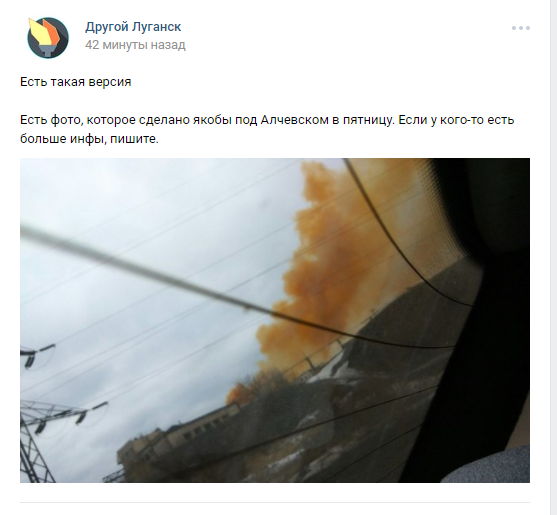Open the three-dot post options menu
557x515 pixels.
pyautogui.click(x=521, y=28)
